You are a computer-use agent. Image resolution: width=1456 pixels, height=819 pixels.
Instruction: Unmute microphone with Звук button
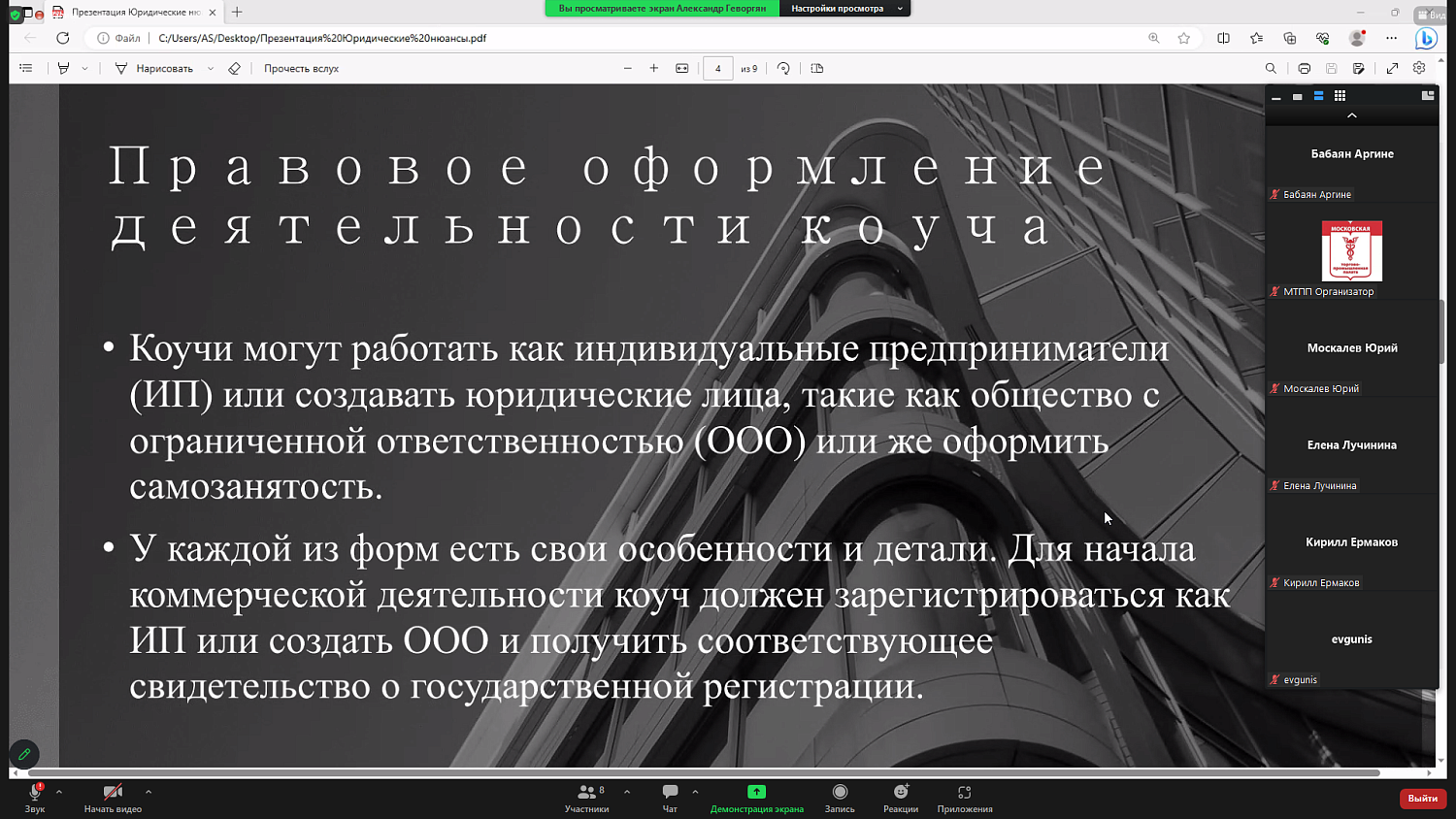35,798
